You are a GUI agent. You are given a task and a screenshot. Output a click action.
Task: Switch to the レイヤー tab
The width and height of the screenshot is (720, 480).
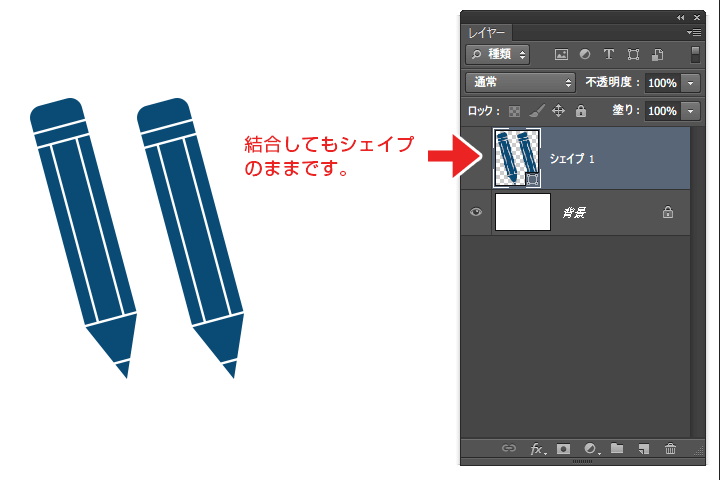[486, 33]
